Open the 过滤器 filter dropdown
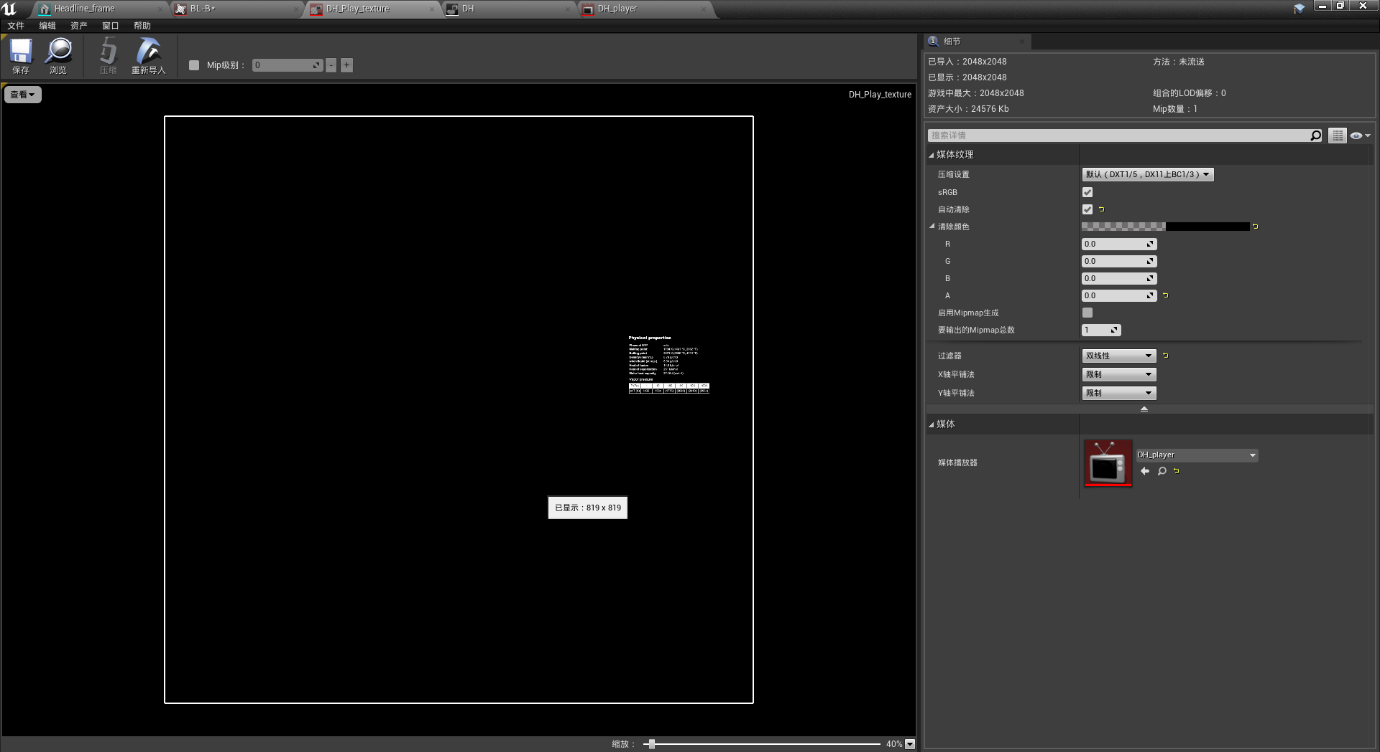This screenshot has width=1380, height=752. click(1119, 356)
